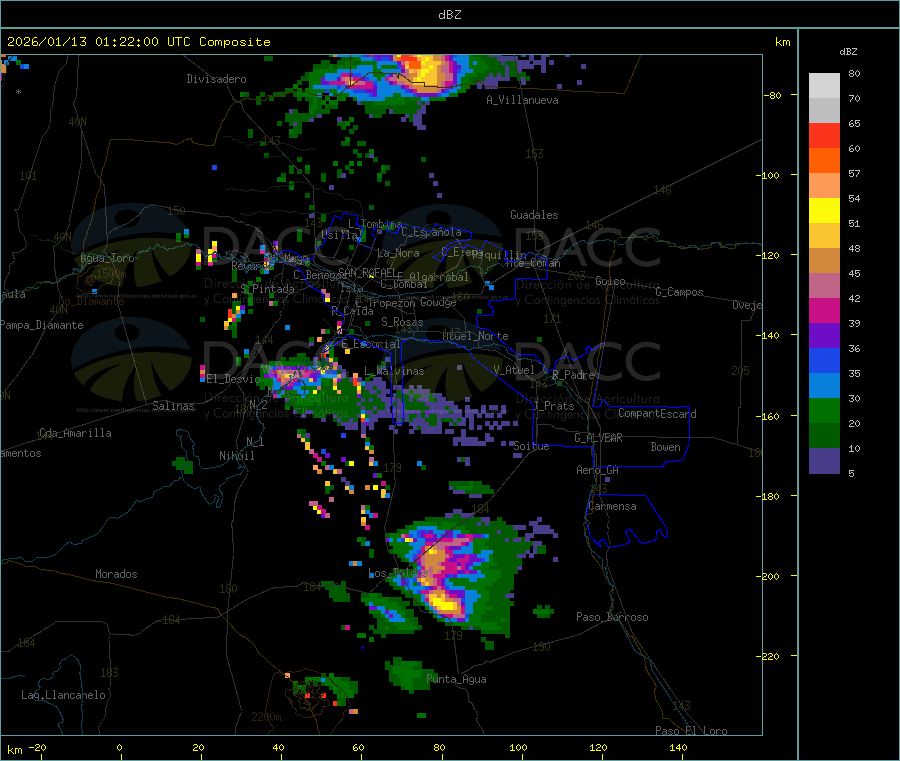Click the '-80' km tick on the right axis
Screen dimensions: 900x761
point(772,95)
